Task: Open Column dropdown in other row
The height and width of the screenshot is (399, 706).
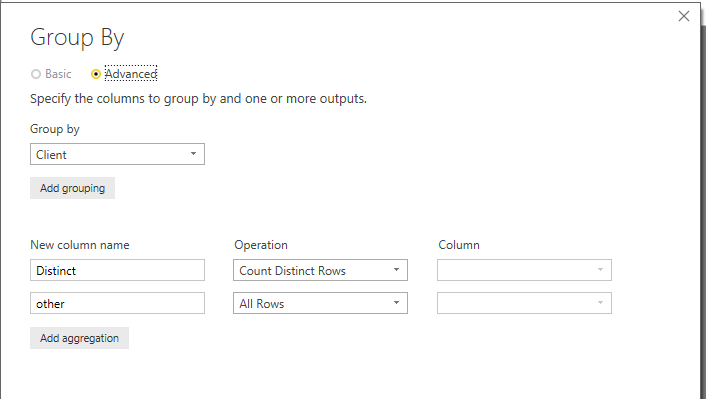Action: 524,303
